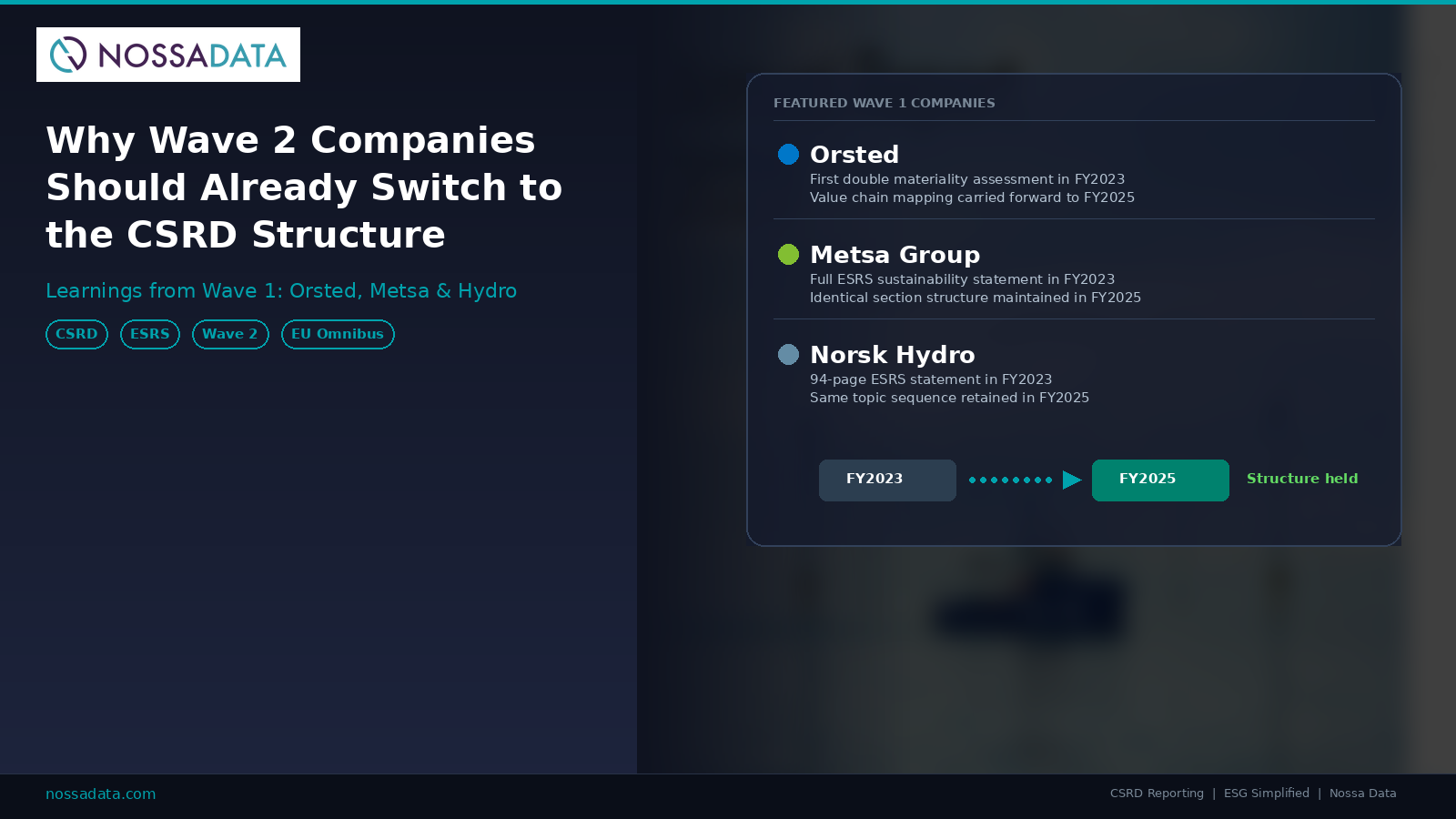1456x819 pixels.
Task: Open the nossadata.com footer link
Action: tap(101, 794)
